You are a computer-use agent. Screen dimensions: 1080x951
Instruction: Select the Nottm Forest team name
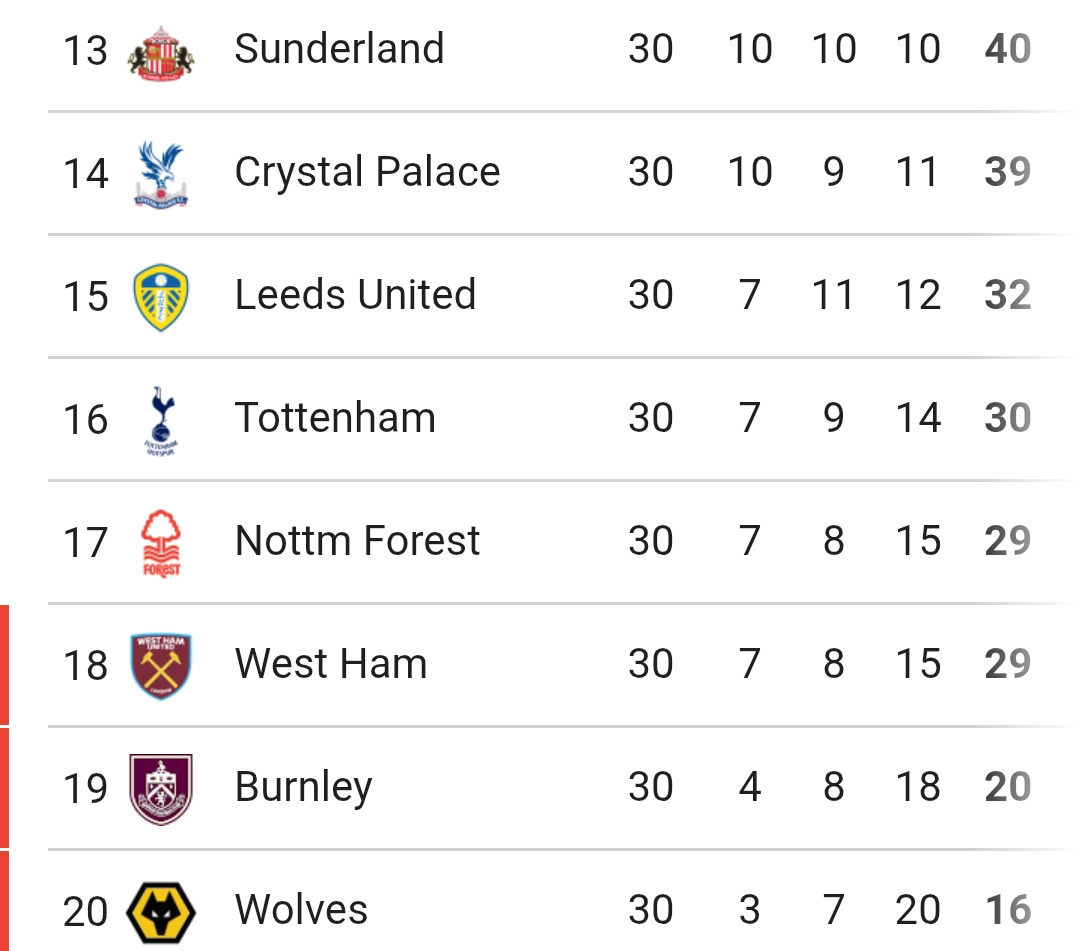tap(357, 541)
